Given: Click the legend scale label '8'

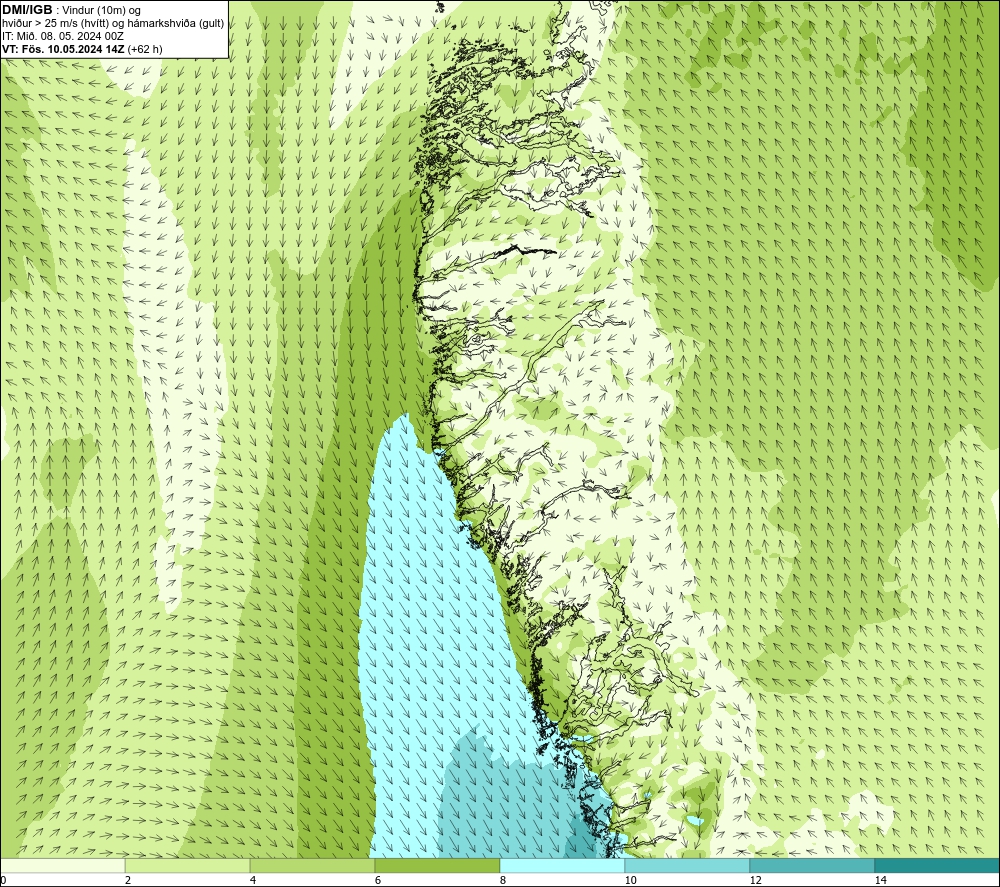Looking at the screenshot, I should coord(503,881).
